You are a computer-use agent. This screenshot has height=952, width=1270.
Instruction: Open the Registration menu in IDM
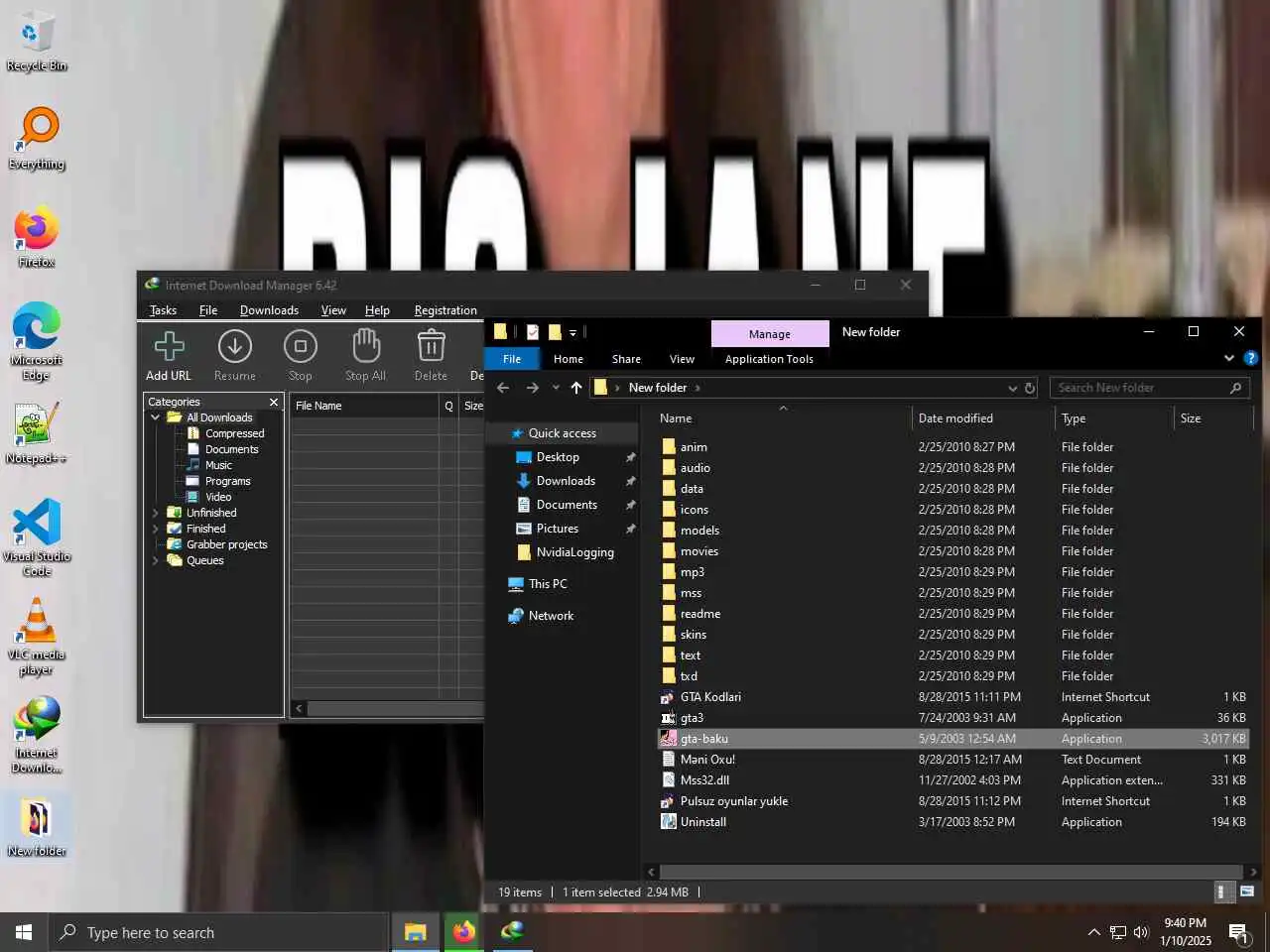[x=445, y=310]
